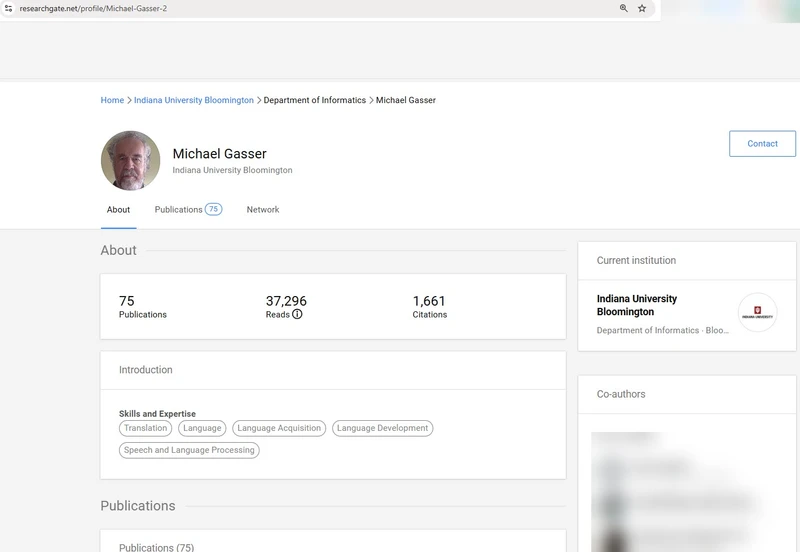Click the site info icon in address bar
The image size is (800, 552).
coord(8,8)
